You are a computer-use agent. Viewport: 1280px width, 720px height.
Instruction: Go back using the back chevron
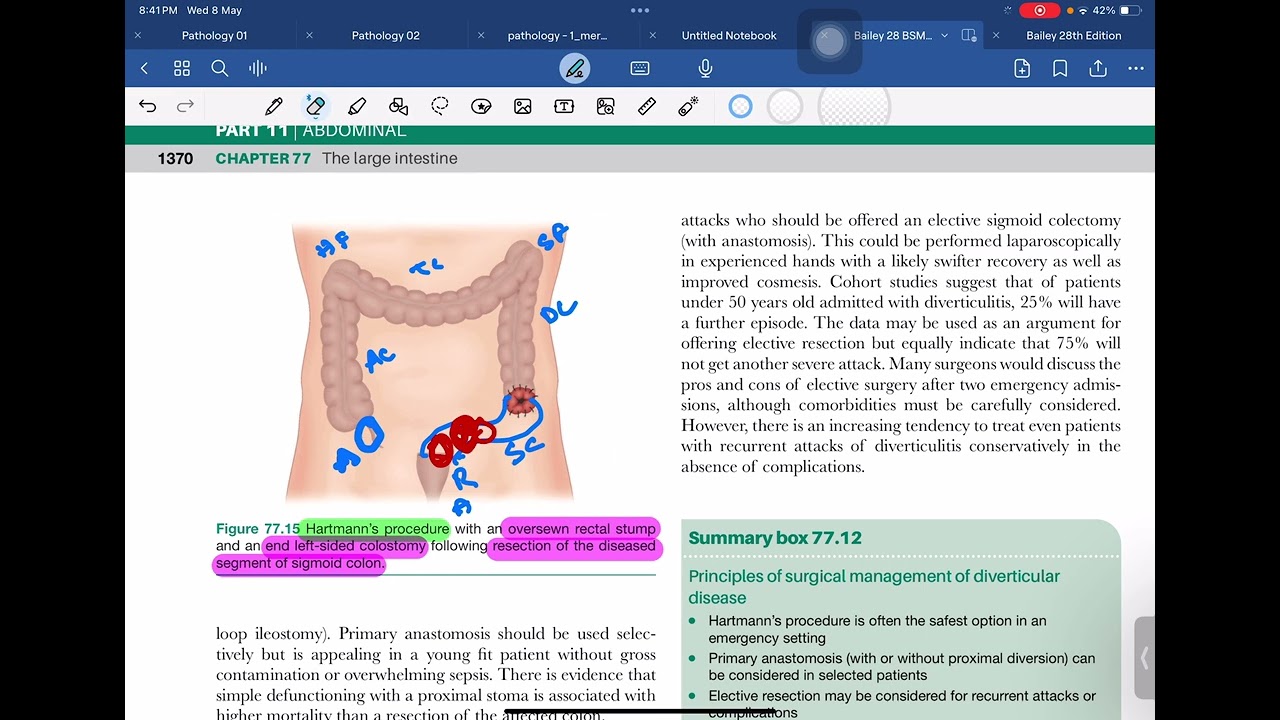point(144,68)
